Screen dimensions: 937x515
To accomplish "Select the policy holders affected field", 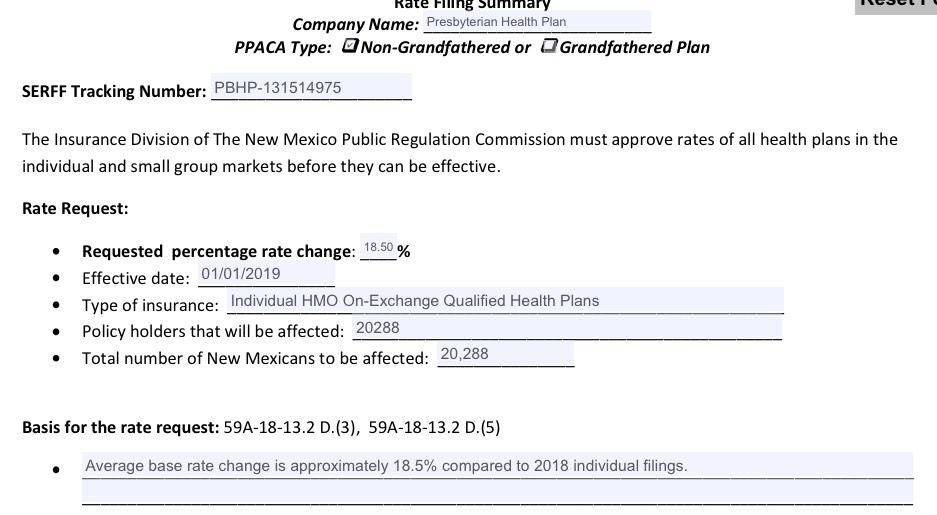I will [565, 328].
